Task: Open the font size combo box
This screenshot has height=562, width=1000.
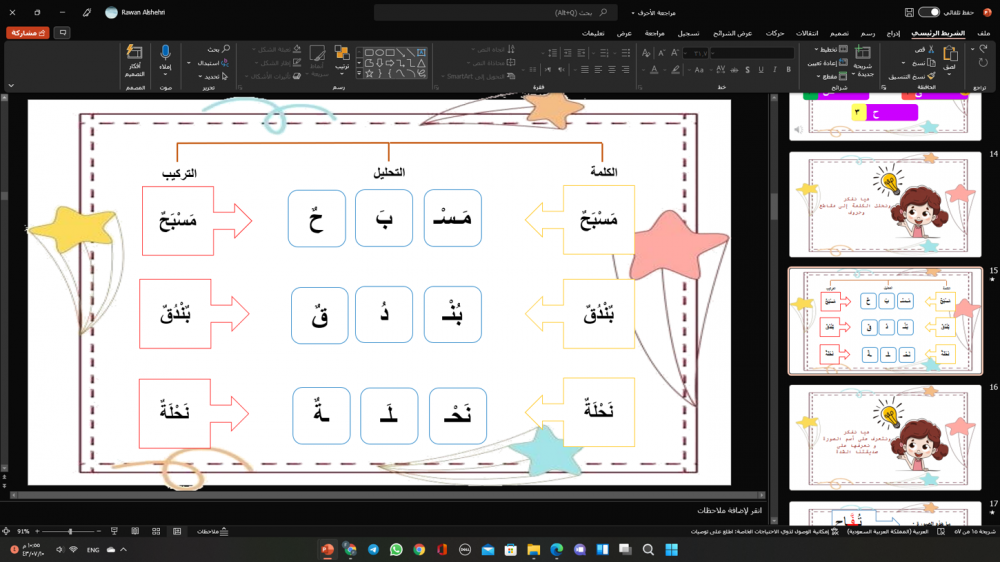Action: coord(695,54)
